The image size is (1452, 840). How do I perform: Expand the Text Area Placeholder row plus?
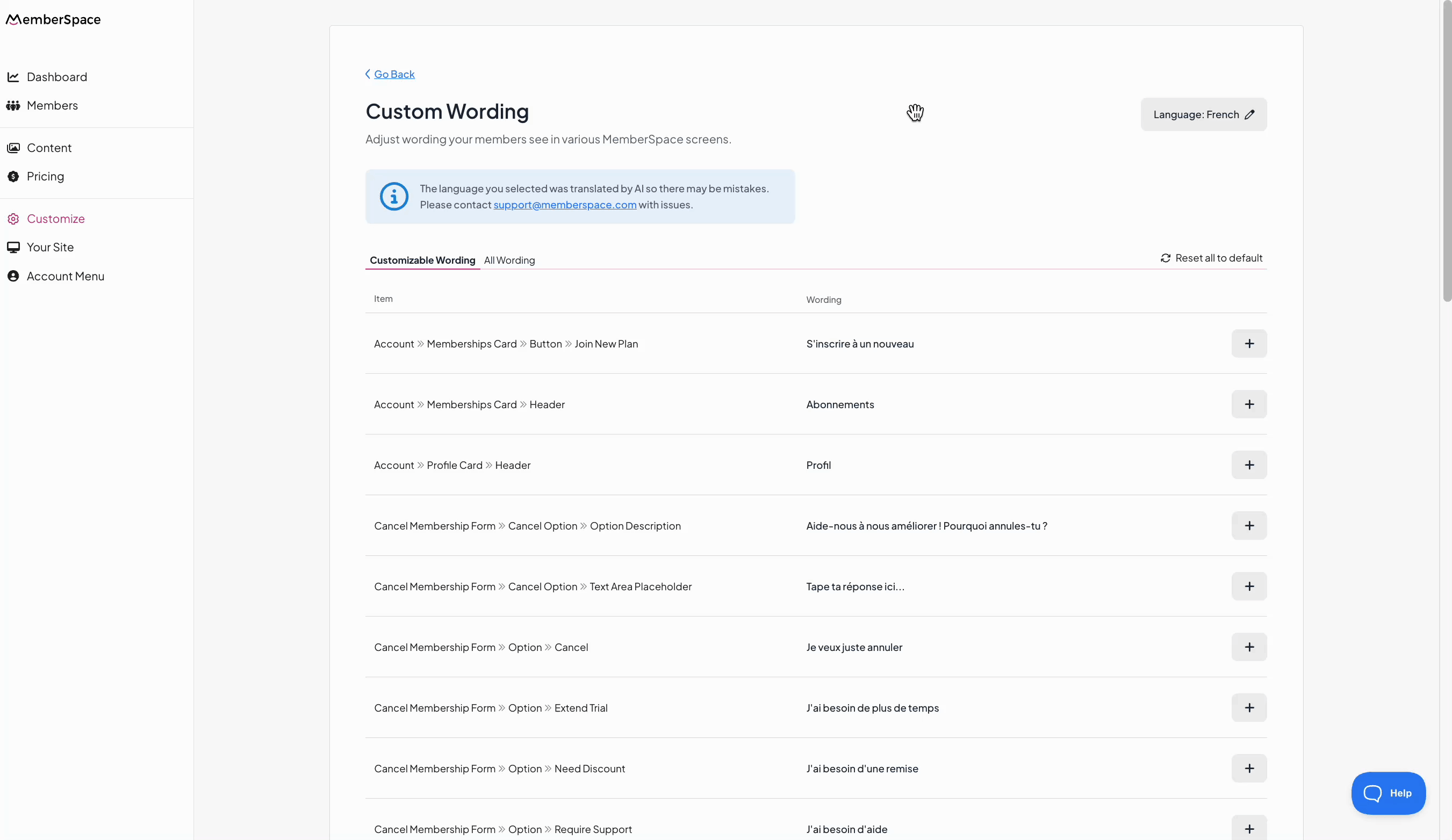pyautogui.click(x=1249, y=586)
